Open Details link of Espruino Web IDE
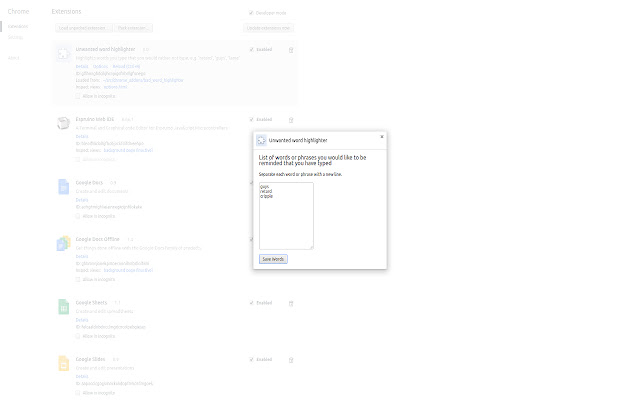Image resolution: width=640 pixels, height=400 pixels. click(x=82, y=137)
